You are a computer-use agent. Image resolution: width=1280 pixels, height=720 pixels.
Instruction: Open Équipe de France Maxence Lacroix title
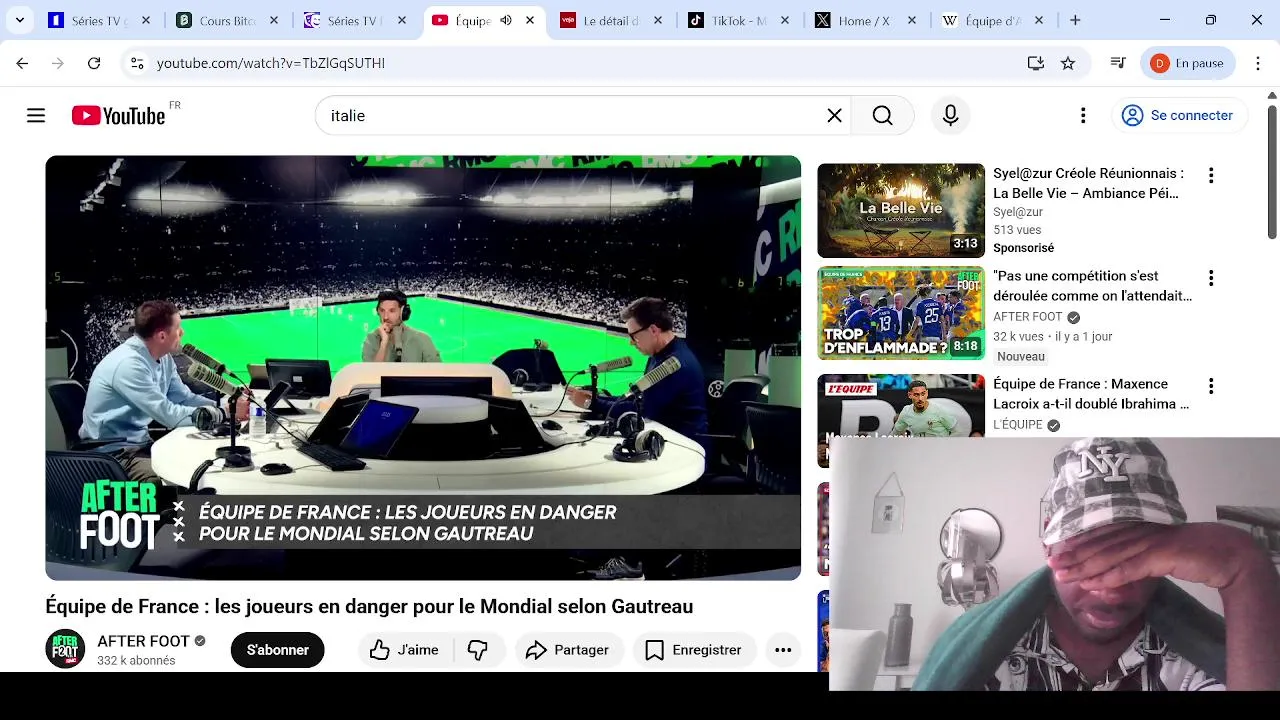(1091, 394)
